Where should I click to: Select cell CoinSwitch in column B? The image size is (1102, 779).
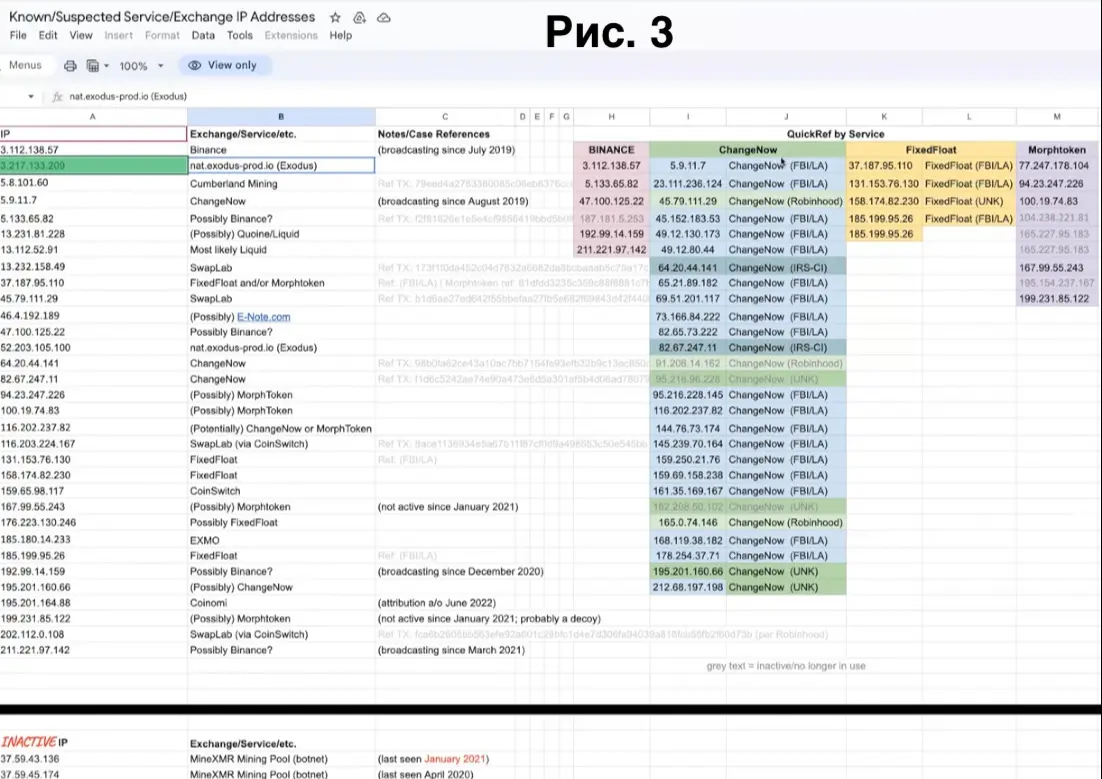[281, 491]
